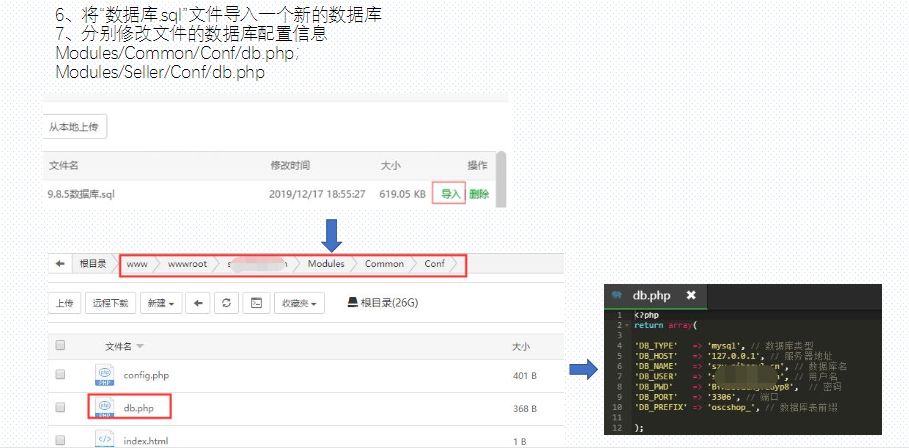Image resolution: width=909 pixels, height=448 pixels.
Task: Click the 'return array(' line in editor
Action: click(x=664, y=326)
